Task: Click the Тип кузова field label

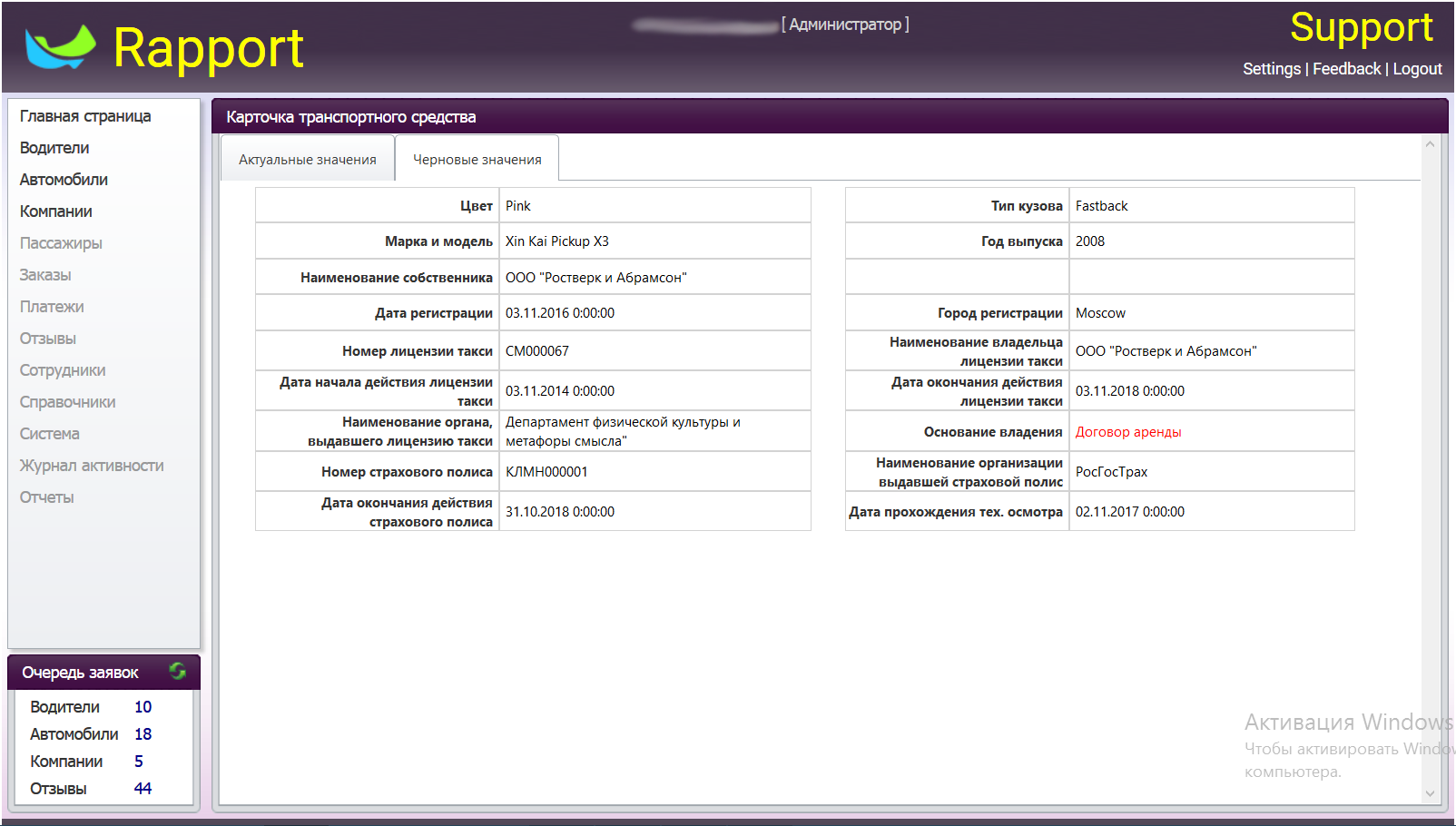Action: (1027, 206)
